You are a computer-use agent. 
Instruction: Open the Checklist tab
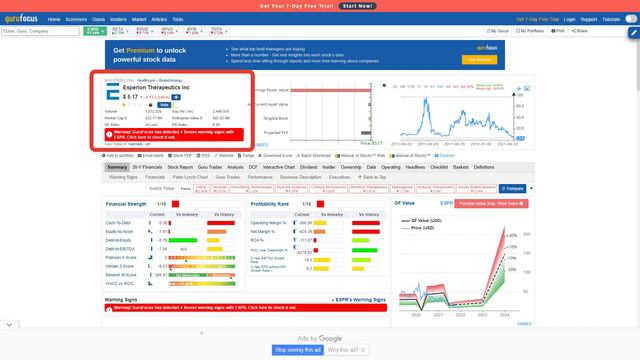coord(439,167)
